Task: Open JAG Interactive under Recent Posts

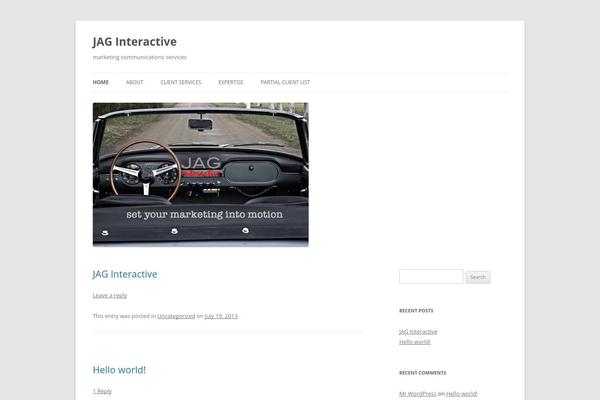Action: tap(418, 331)
